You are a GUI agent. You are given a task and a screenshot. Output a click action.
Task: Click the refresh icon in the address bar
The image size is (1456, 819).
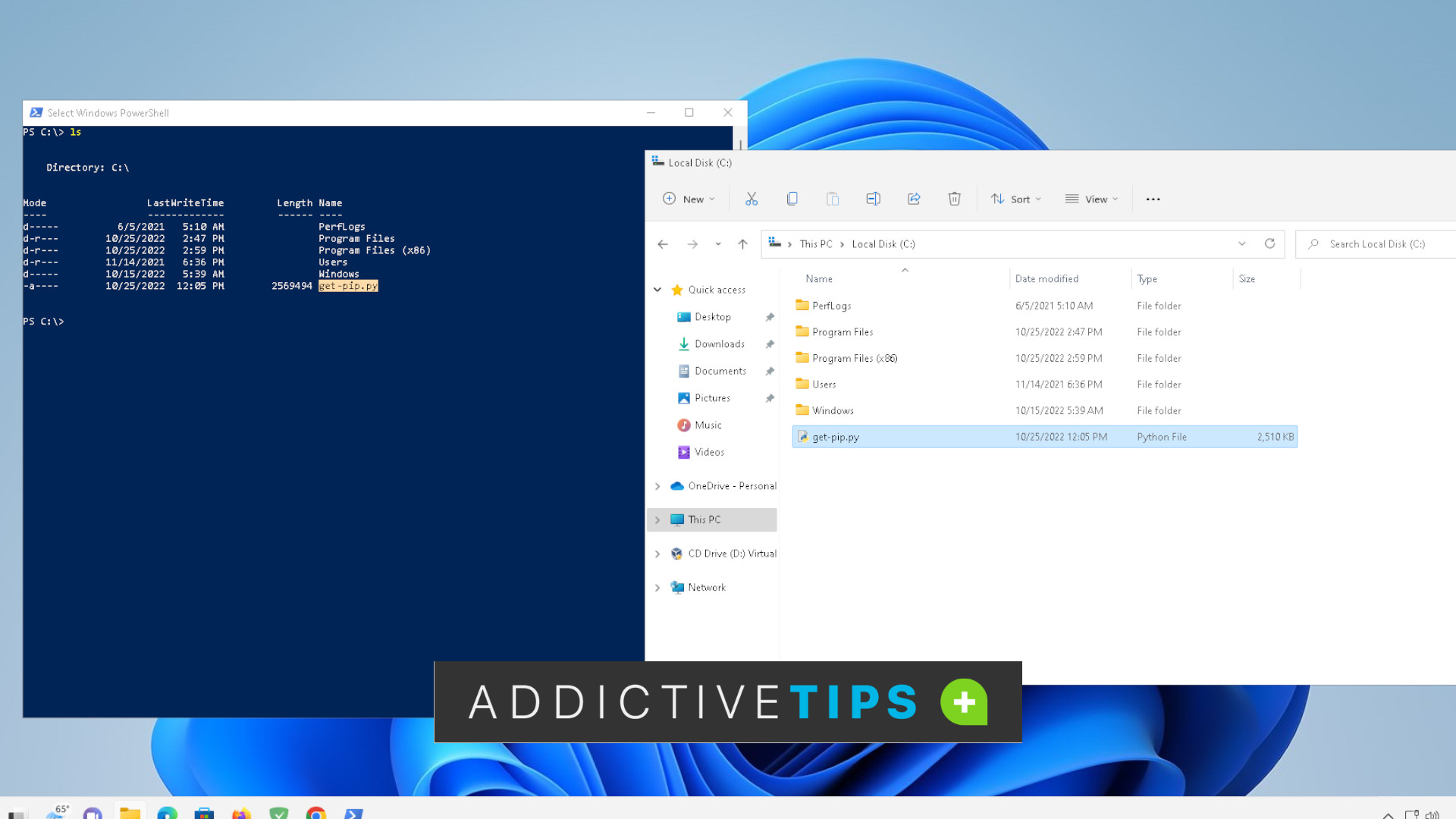pos(1270,243)
